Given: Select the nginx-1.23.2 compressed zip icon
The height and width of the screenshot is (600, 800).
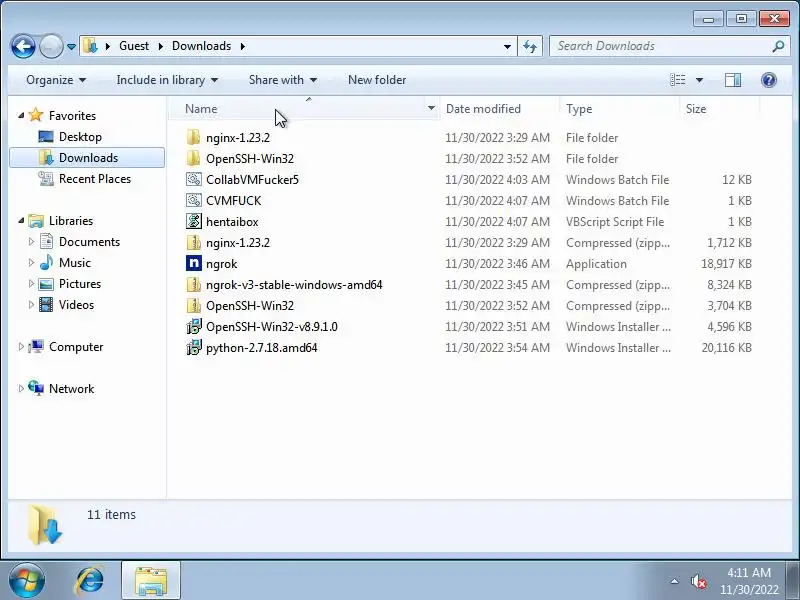Looking at the screenshot, I should [193, 242].
